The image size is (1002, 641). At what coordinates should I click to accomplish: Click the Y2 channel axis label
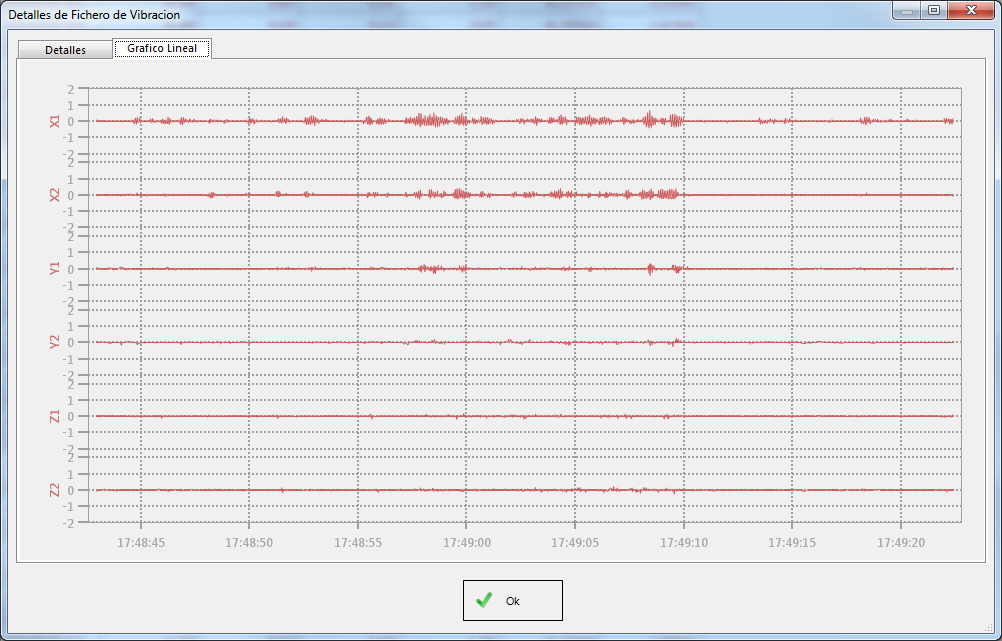click(55, 342)
